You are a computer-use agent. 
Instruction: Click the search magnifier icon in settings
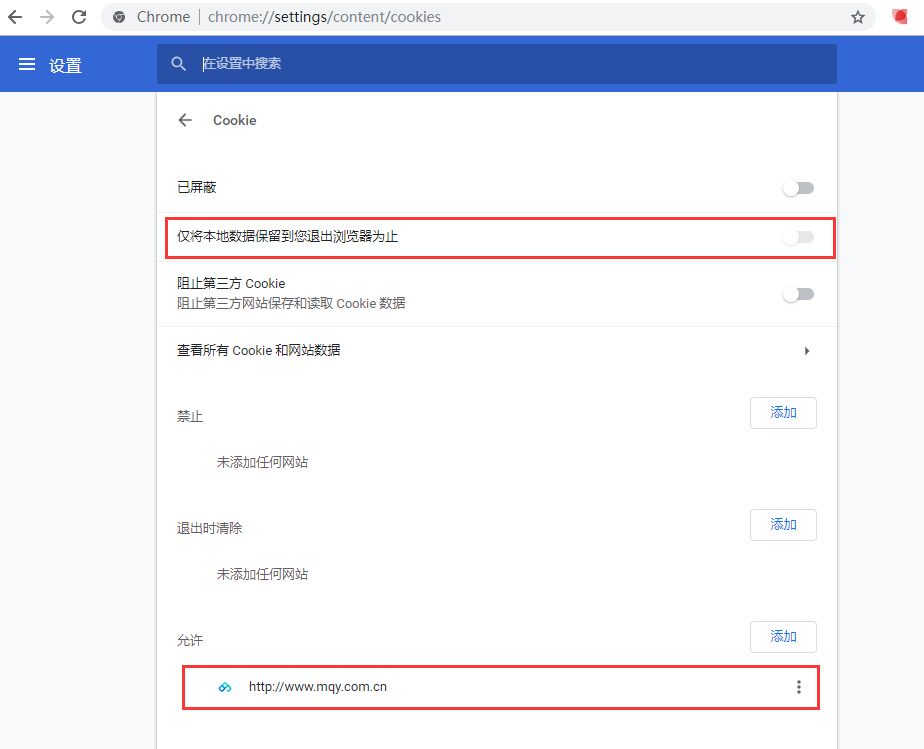179,64
